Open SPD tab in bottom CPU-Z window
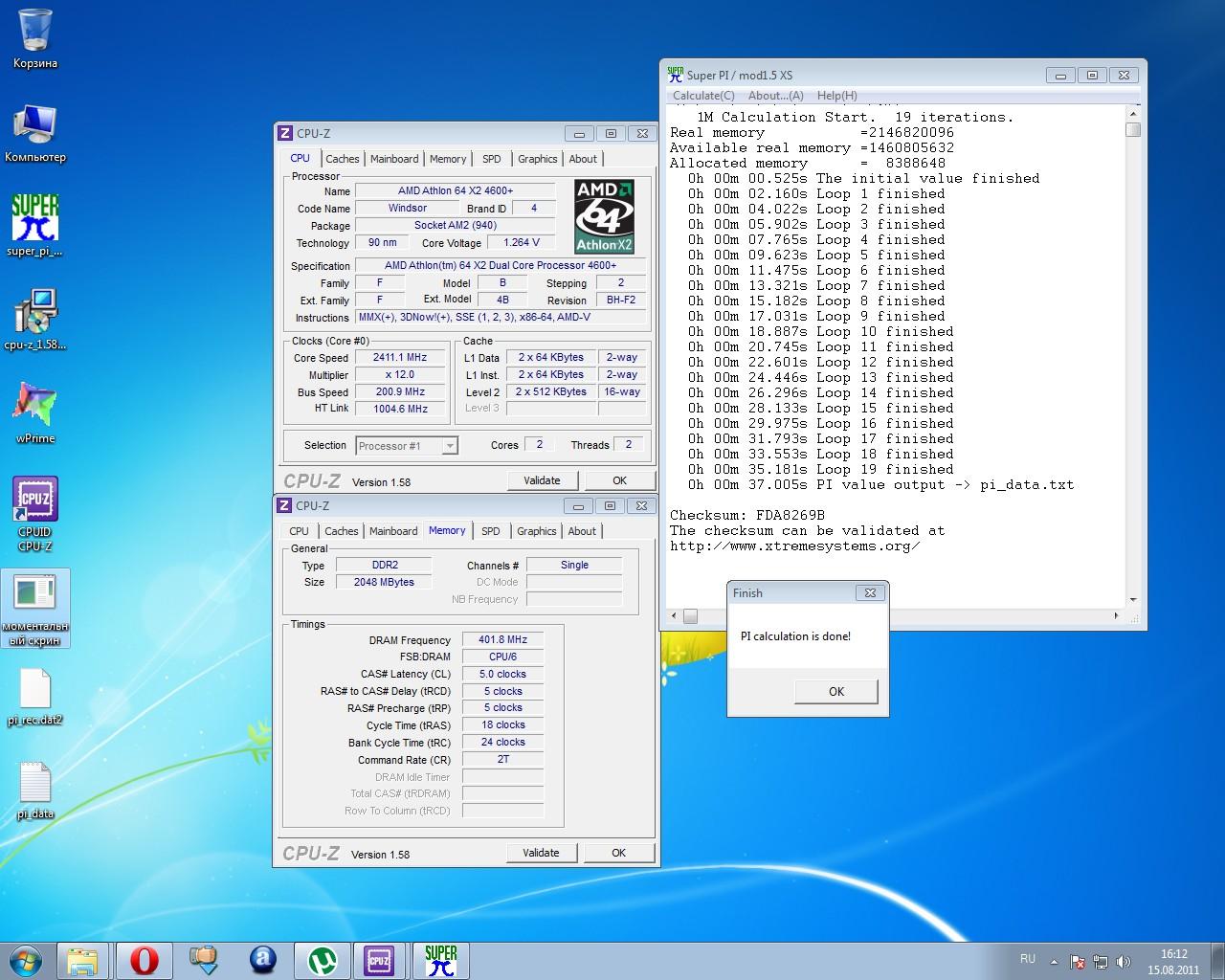The width and height of the screenshot is (1225, 980). click(491, 531)
